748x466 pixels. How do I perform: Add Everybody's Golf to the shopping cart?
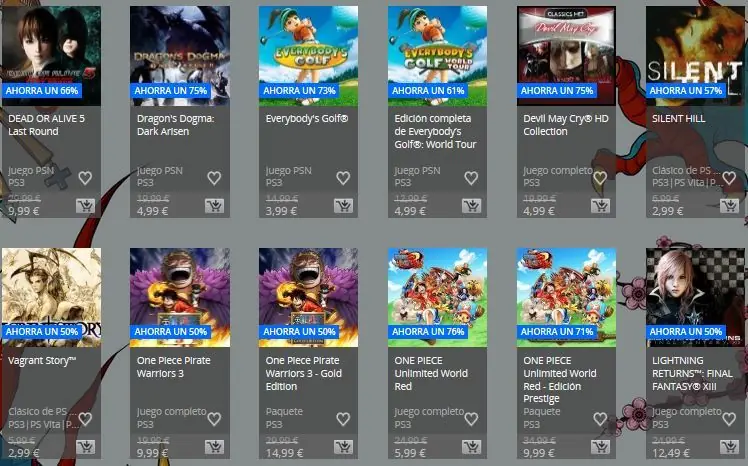(343, 206)
